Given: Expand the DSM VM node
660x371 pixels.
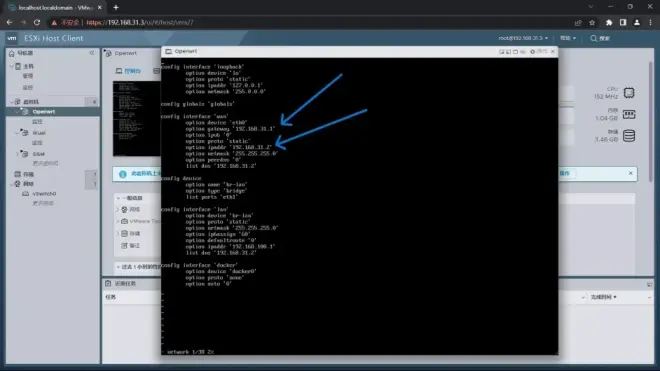Looking at the screenshot, I should tap(17, 154).
